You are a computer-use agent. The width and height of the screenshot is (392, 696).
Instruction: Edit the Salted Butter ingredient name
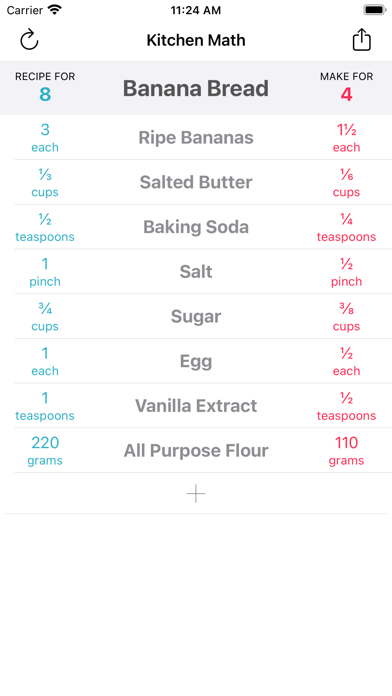(x=196, y=182)
